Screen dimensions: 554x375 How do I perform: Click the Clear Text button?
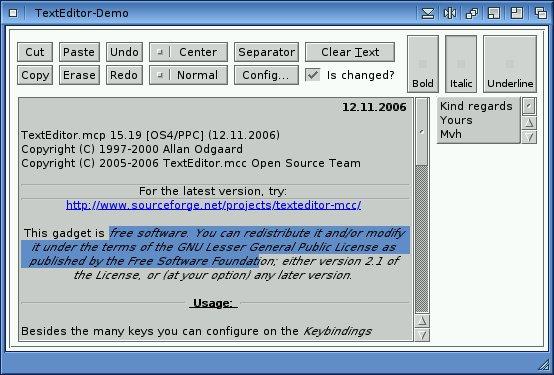[350, 52]
